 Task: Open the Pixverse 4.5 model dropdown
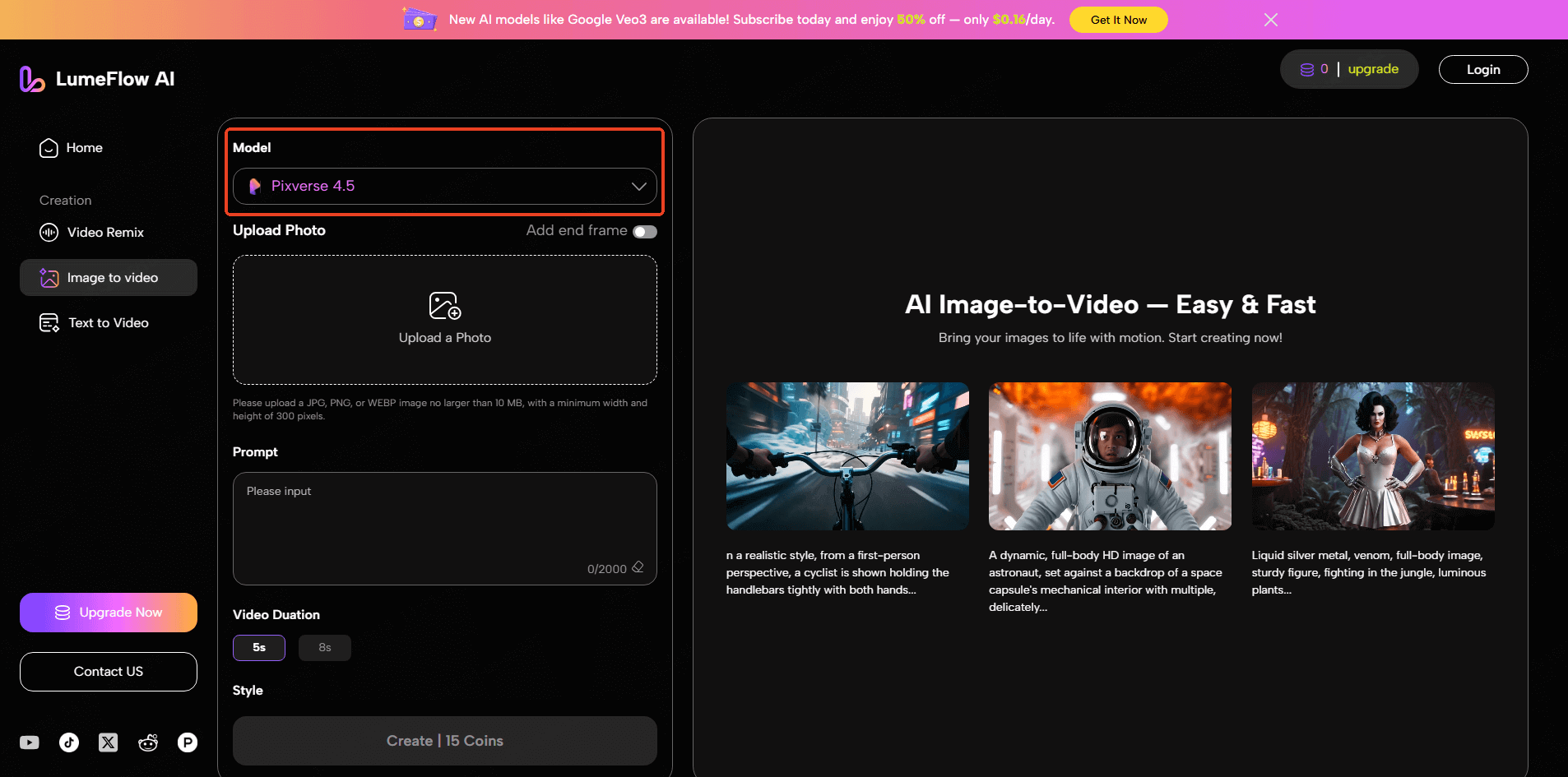[x=444, y=186]
